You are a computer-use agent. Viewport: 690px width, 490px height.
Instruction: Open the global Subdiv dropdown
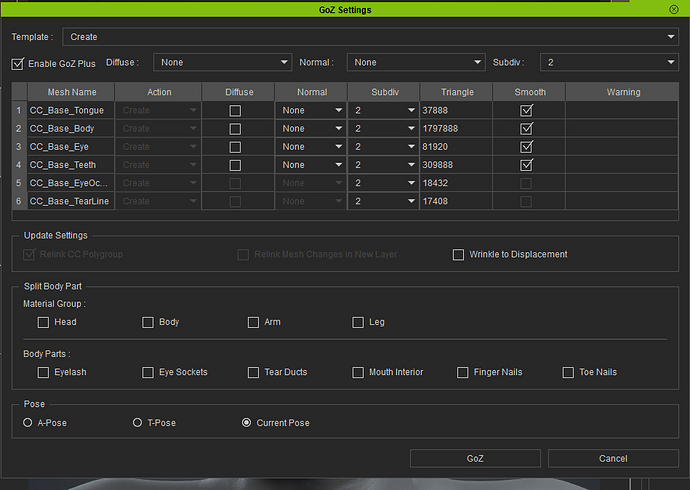tap(609, 62)
